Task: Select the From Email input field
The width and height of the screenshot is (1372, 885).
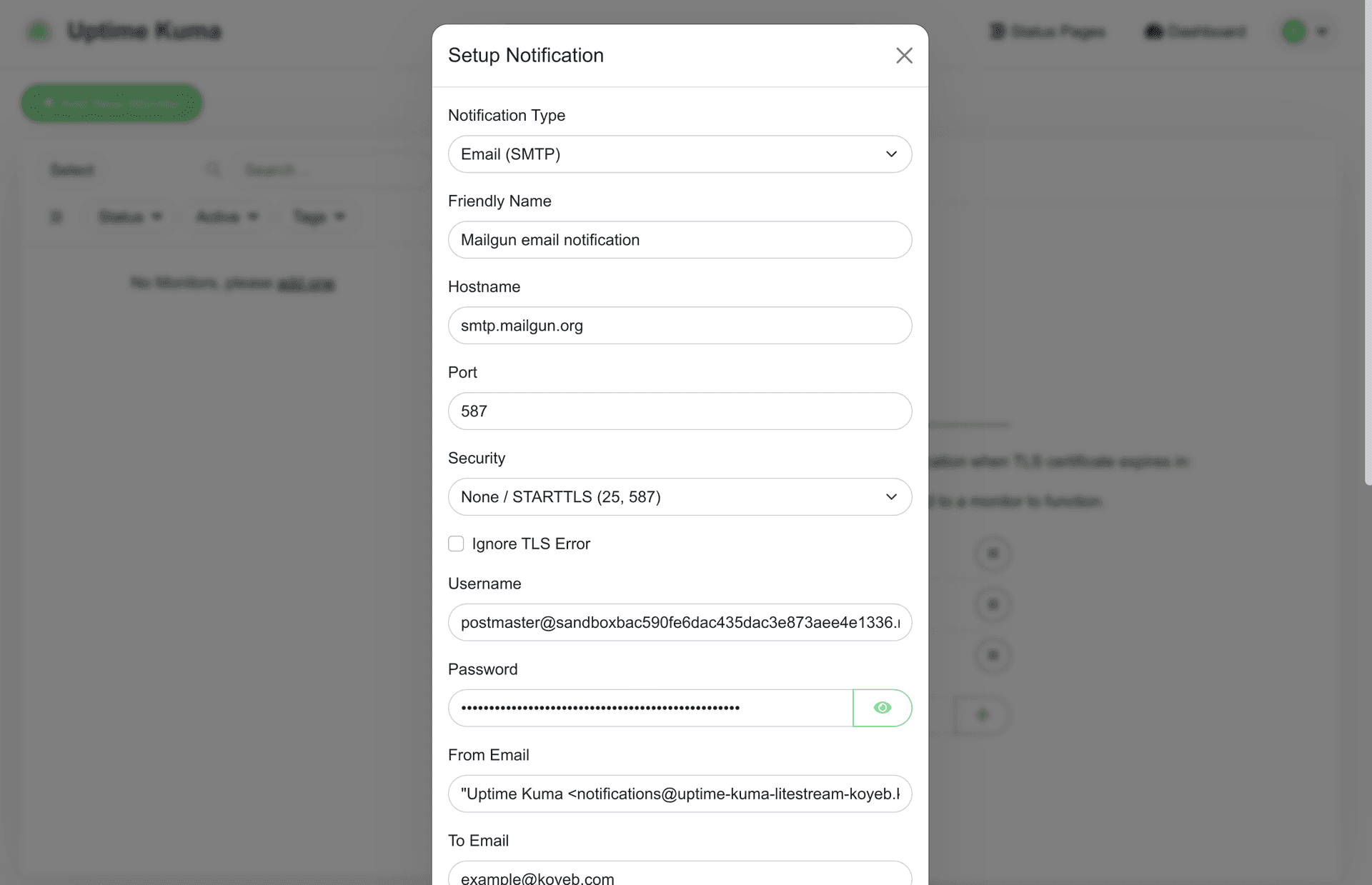Action: pyautogui.click(x=680, y=794)
